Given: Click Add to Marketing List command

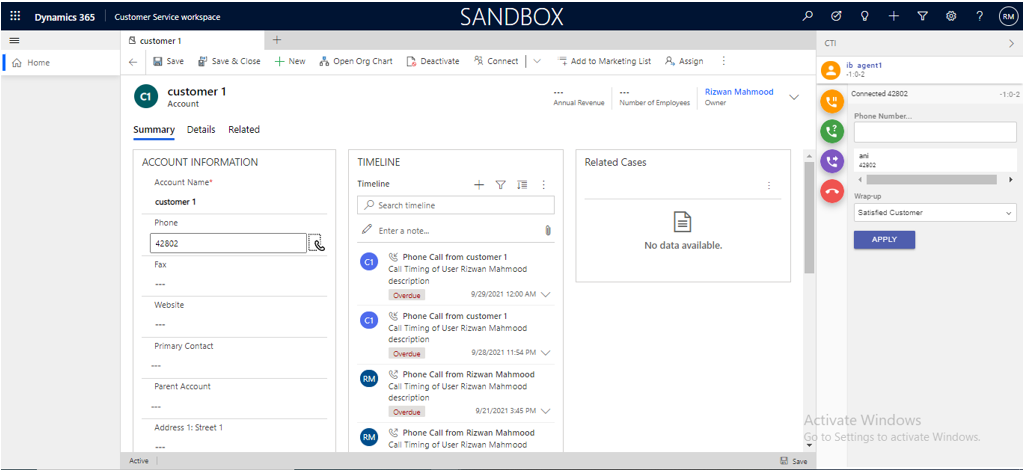Looking at the screenshot, I should pos(604,61).
